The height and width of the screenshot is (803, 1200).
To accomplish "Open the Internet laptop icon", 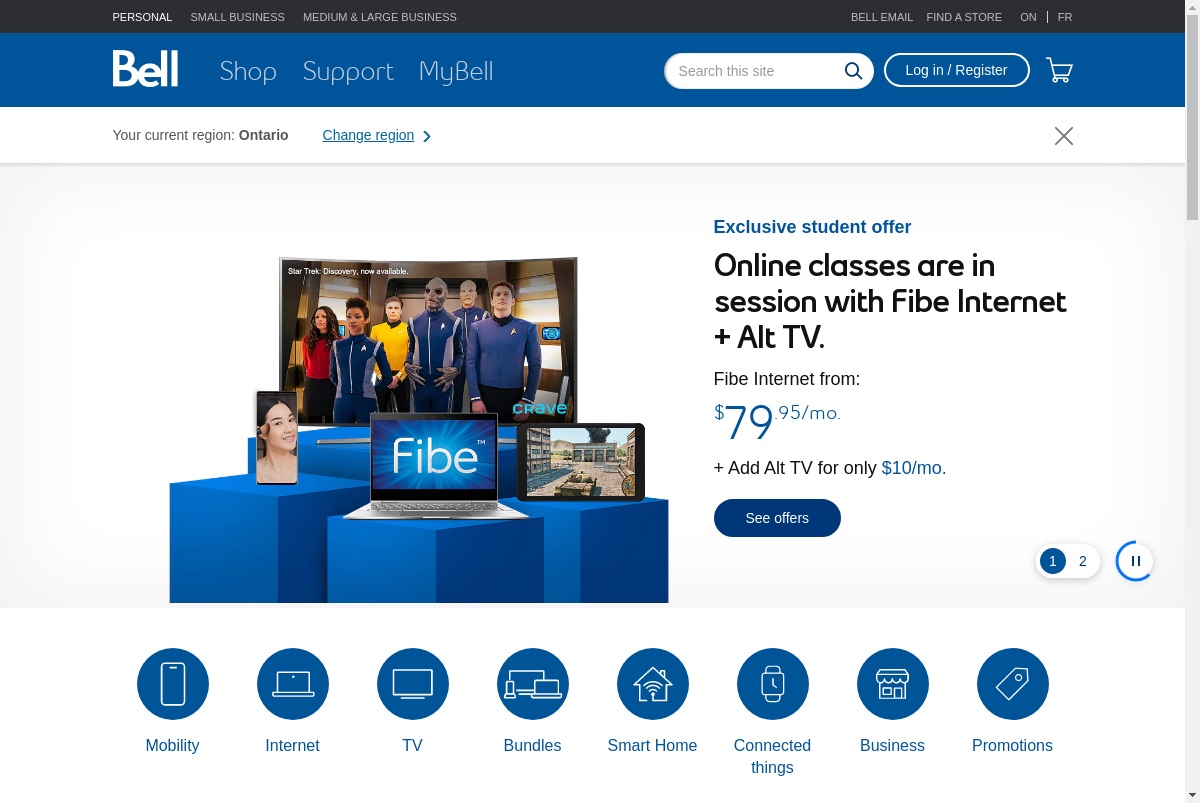I will (293, 684).
